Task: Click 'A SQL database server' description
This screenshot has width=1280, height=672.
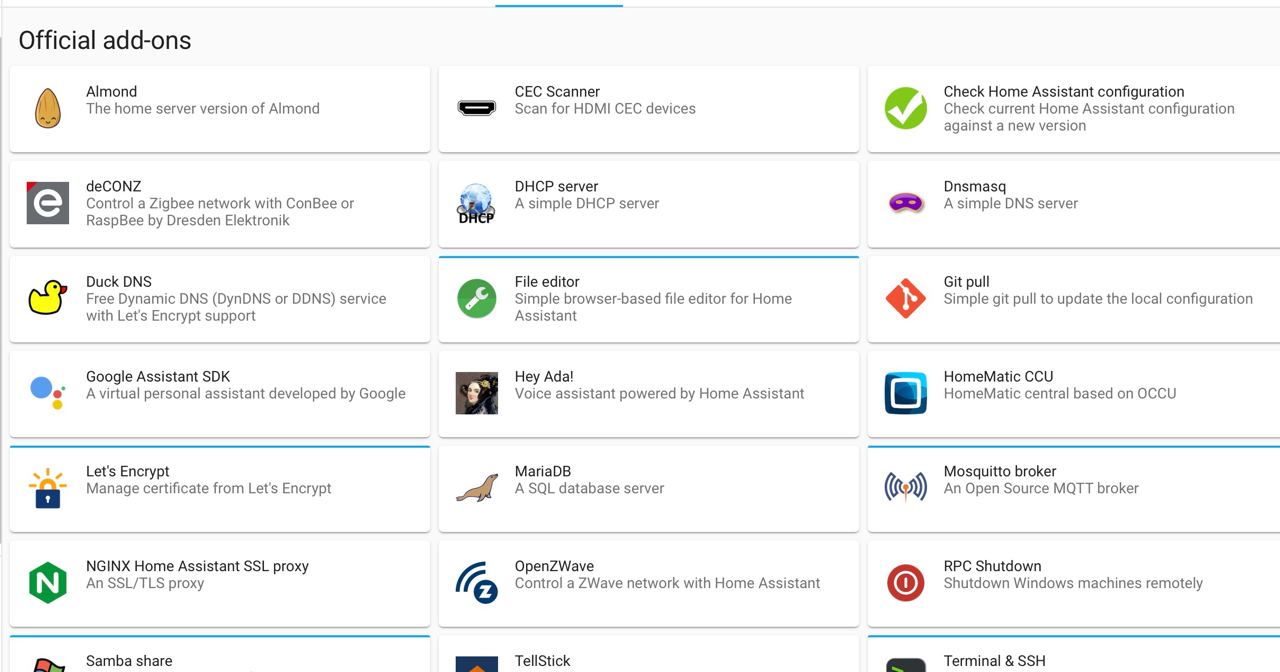Action: [589, 488]
